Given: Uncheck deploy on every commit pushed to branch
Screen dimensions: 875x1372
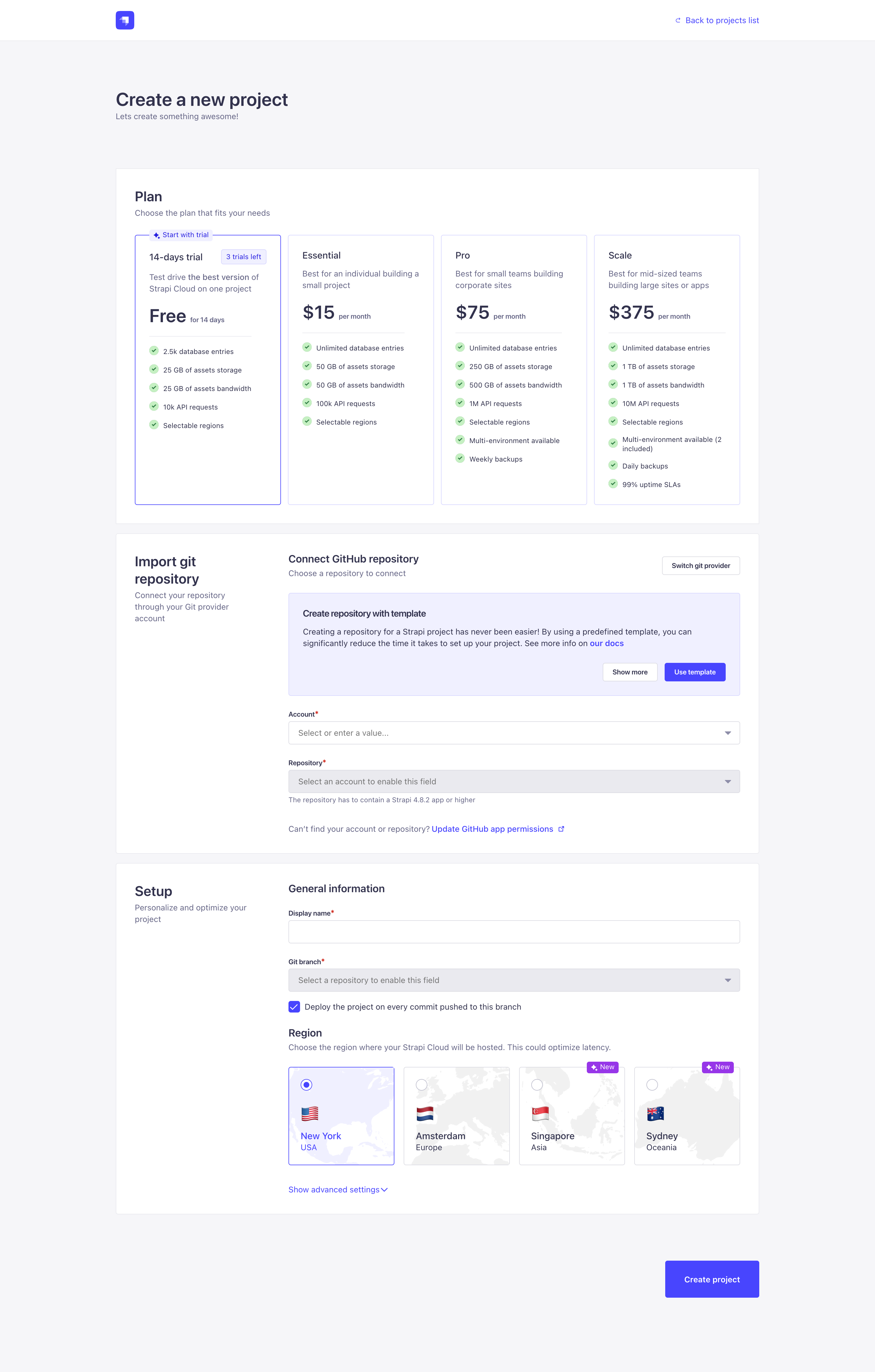Looking at the screenshot, I should pos(294,1007).
